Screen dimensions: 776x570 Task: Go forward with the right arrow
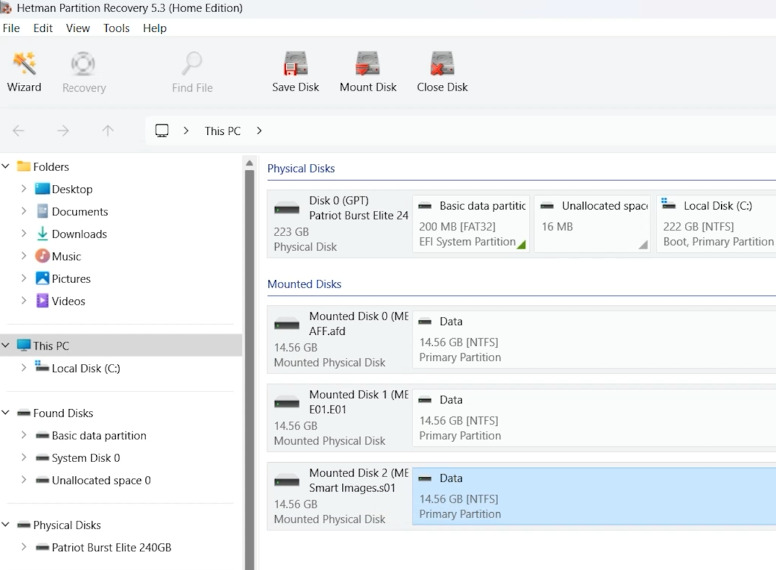(63, 131)
